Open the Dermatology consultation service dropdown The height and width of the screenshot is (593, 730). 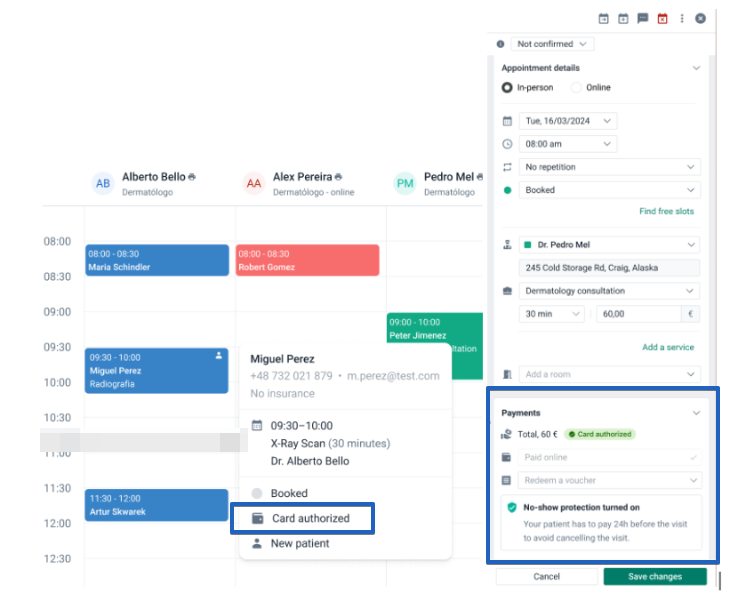pos(609,291)
